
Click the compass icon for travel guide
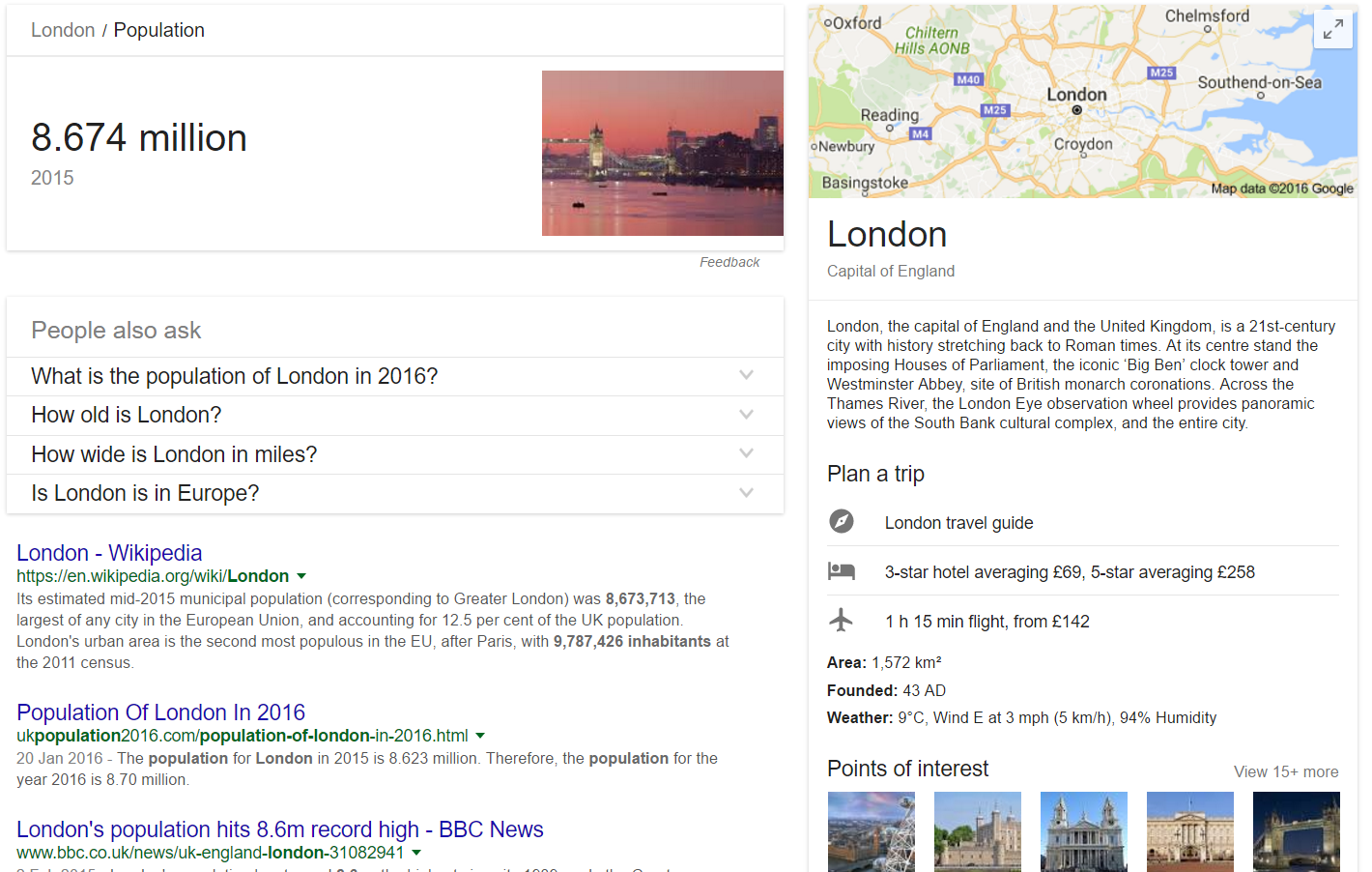click(x=842, y=521)
